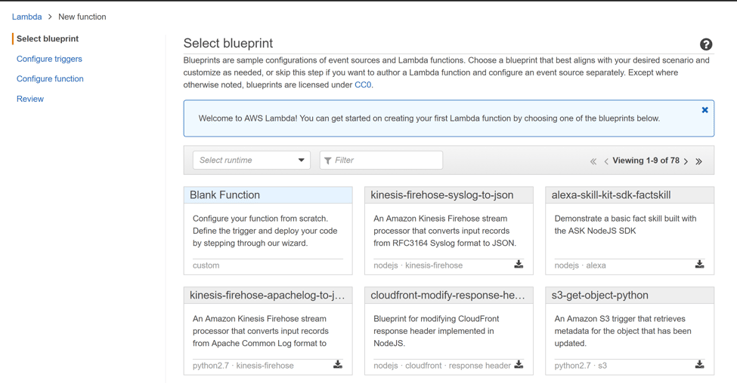Click the 'python2.7 · s3' tag text

click(580, 365)
